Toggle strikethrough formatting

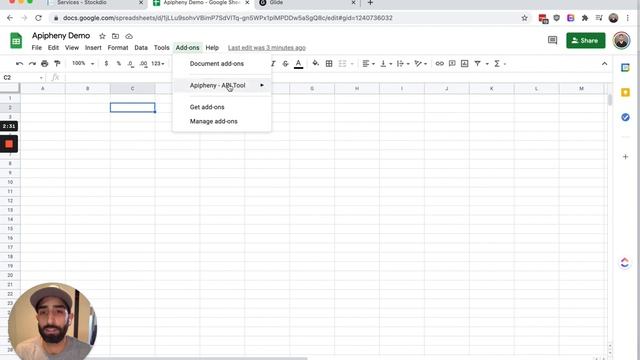[x=285, y=64]
